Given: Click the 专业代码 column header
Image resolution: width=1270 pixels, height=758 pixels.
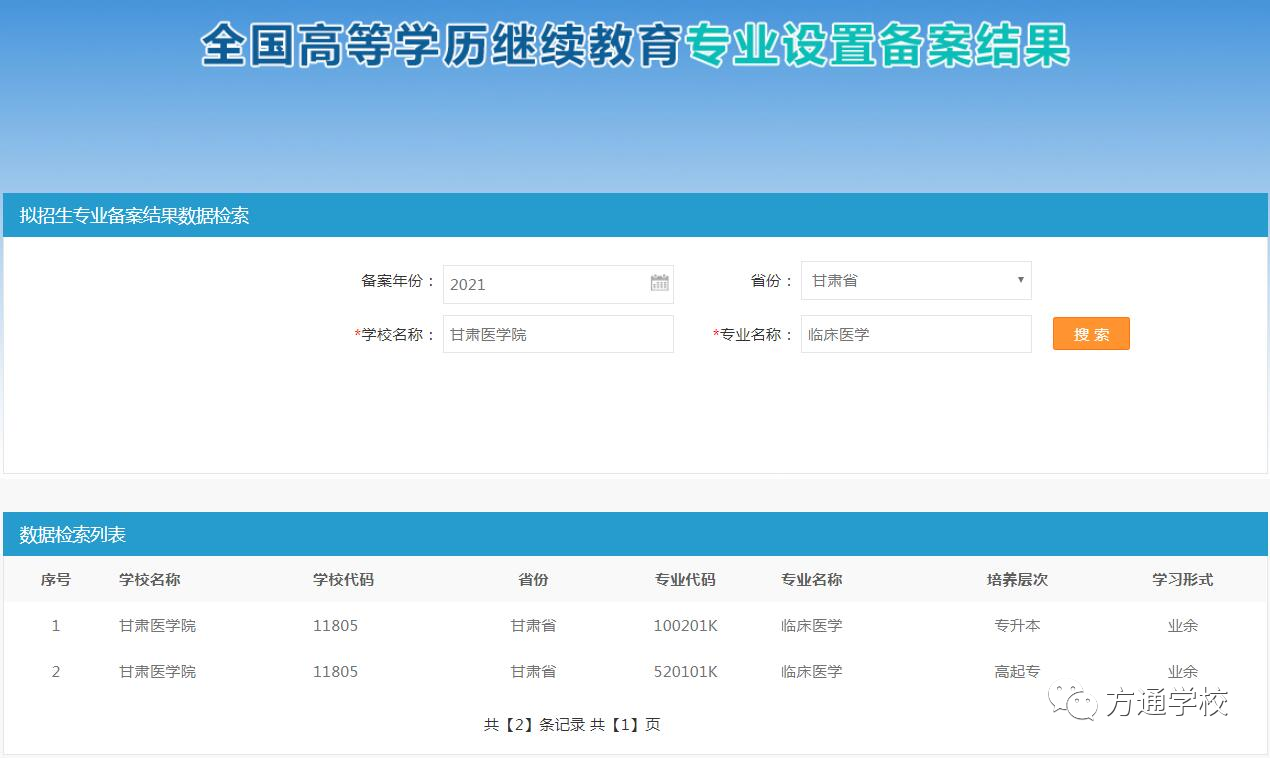Looking at the screenshot, I should click(x=685, y=580).
